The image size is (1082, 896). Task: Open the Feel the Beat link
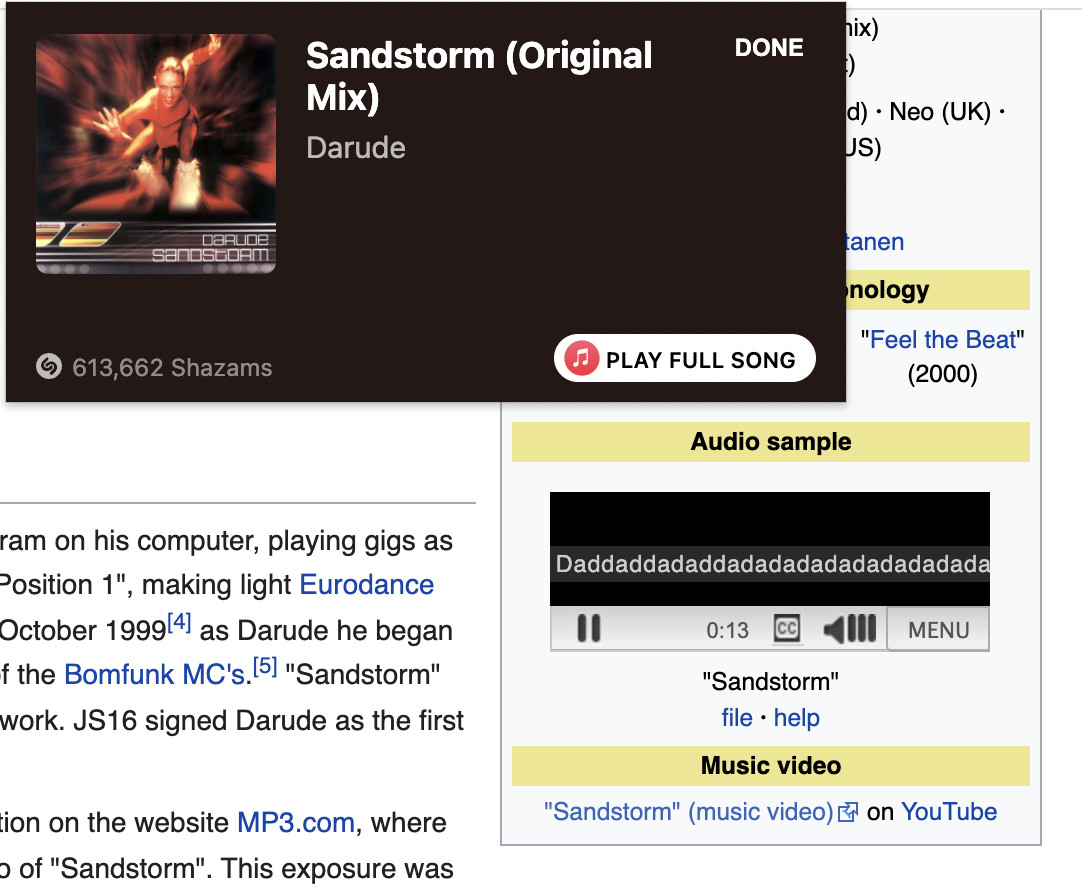pyautogui.click(x=943, y=340)
